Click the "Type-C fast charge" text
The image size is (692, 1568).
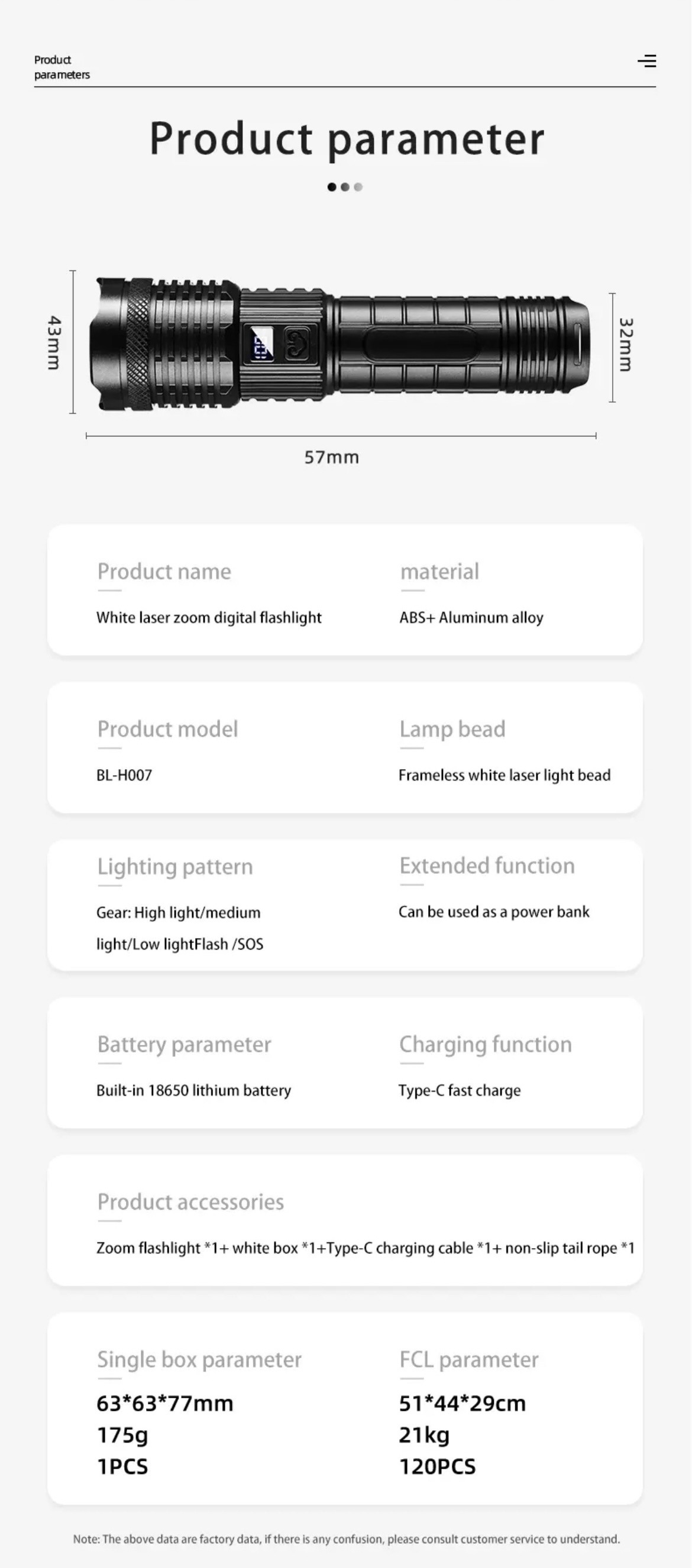click(460, 1090)
